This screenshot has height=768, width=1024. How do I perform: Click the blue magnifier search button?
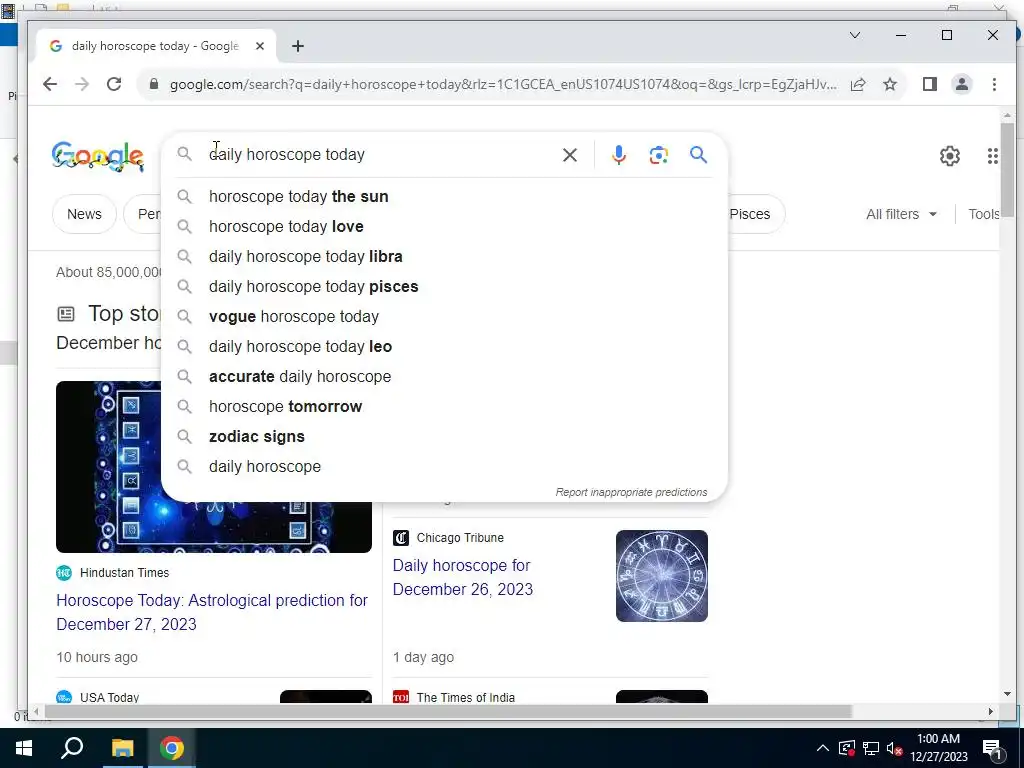click(698, 155)
